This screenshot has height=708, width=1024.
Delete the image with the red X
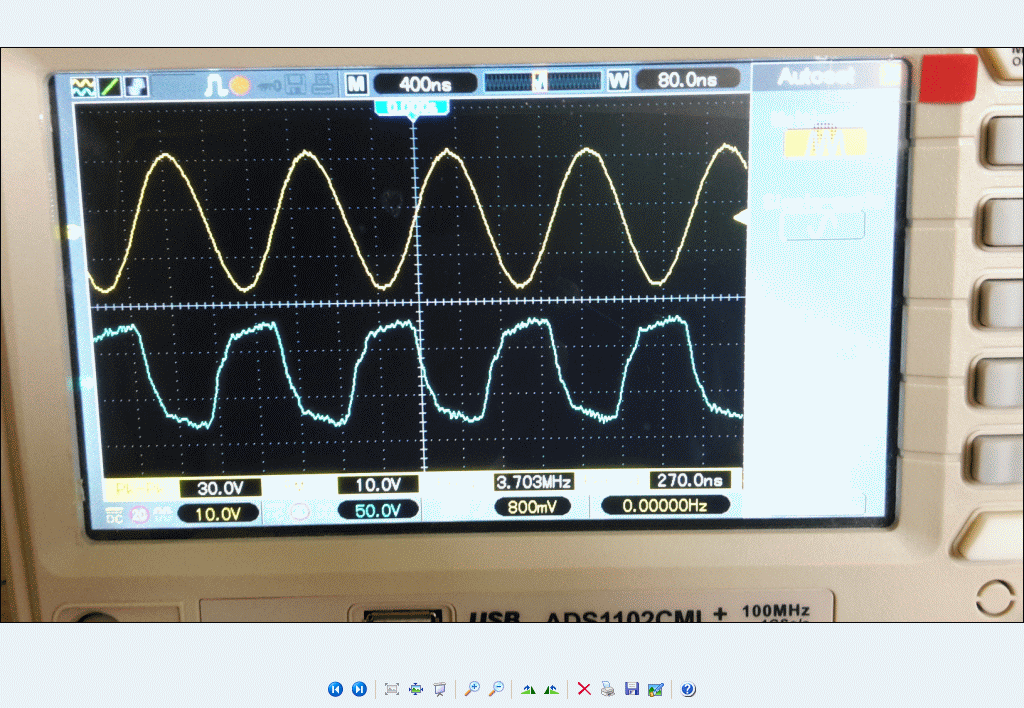click(x=584, y=689)
